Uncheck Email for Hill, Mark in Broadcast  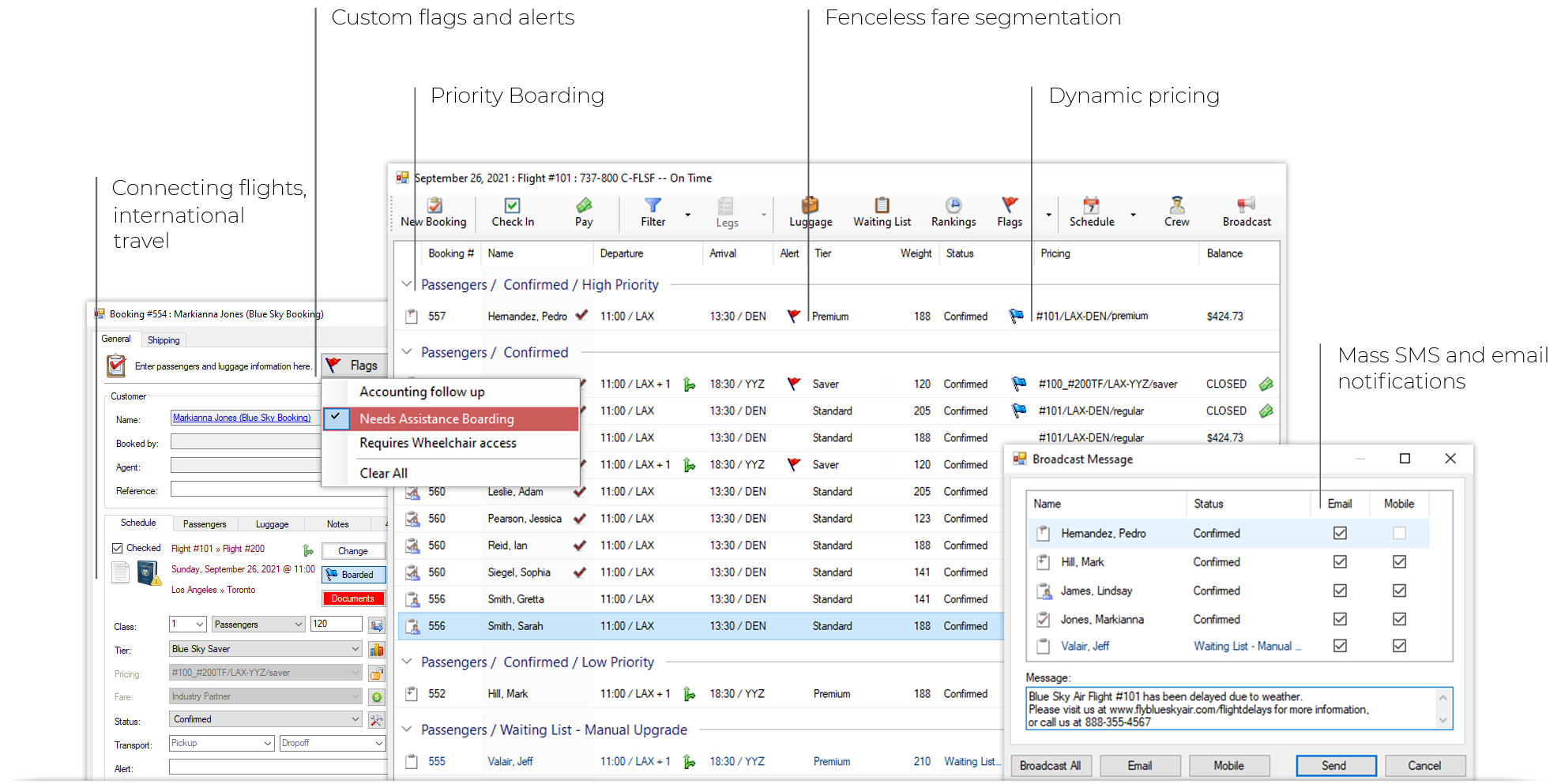(1340, 561)
